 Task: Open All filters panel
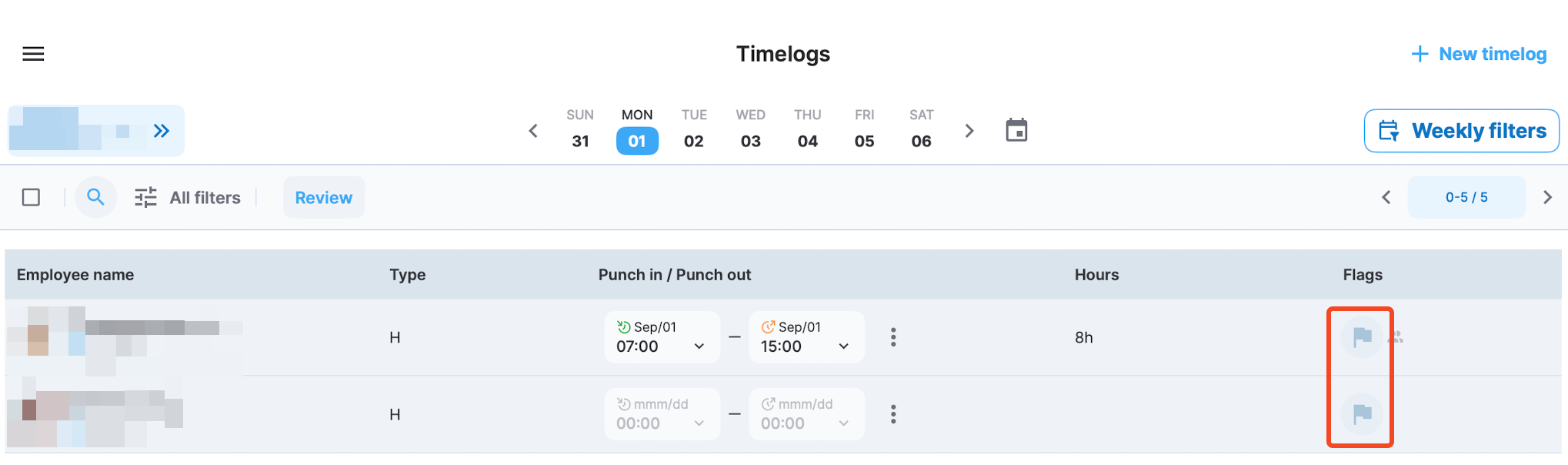(x=188, y=198)
